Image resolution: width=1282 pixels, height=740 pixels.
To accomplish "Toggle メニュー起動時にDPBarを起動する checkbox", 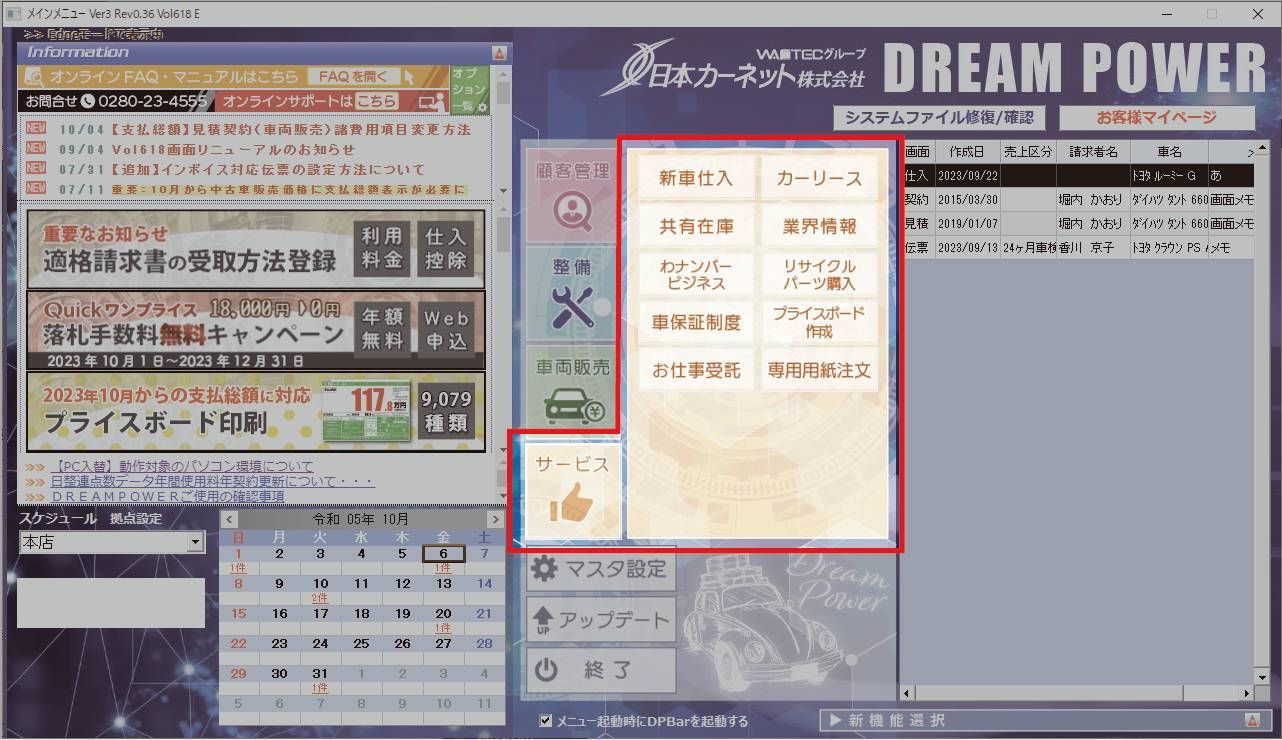I will pyautogui.click(x=546, y=720).
